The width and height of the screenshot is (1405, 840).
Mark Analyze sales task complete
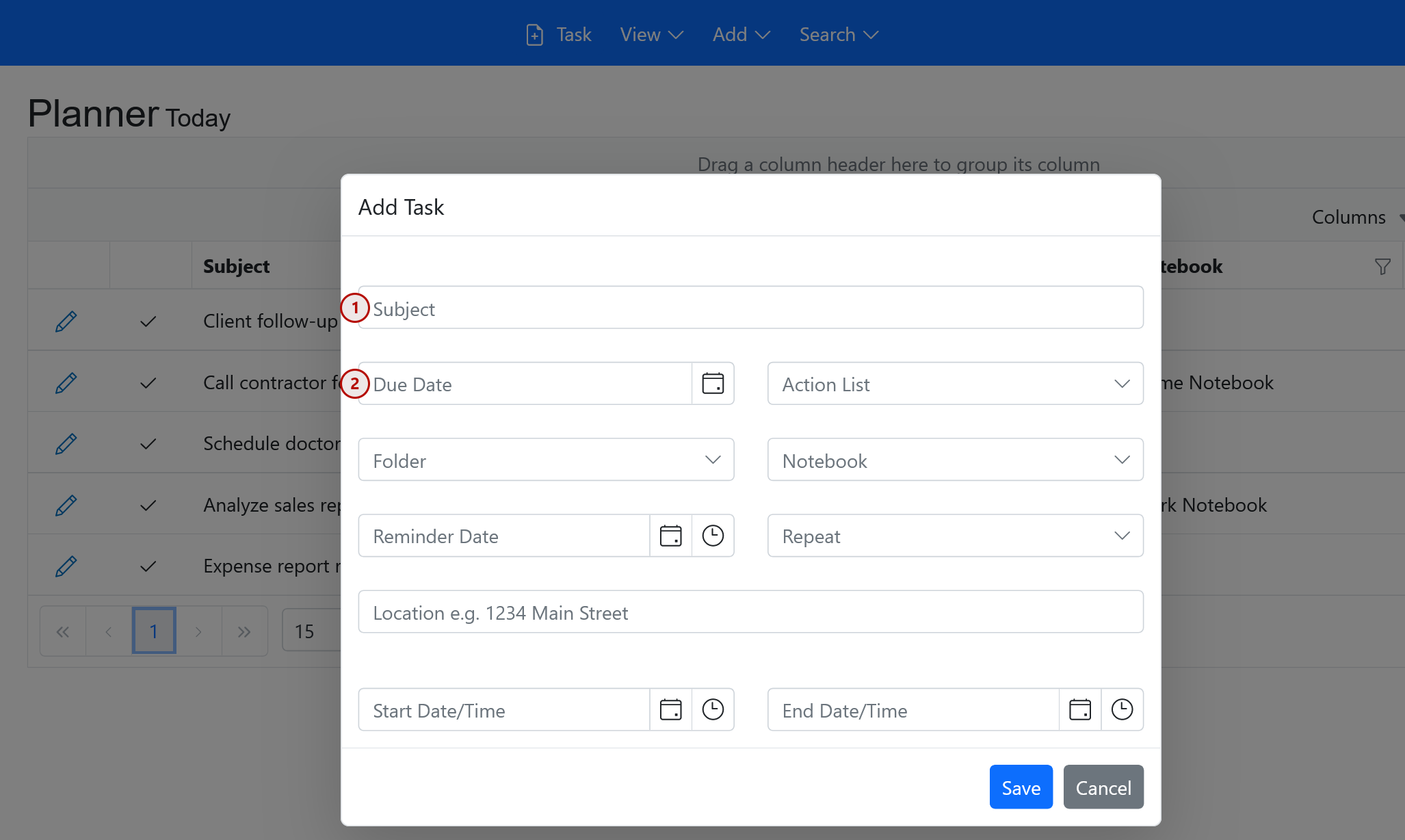point(148,506)
